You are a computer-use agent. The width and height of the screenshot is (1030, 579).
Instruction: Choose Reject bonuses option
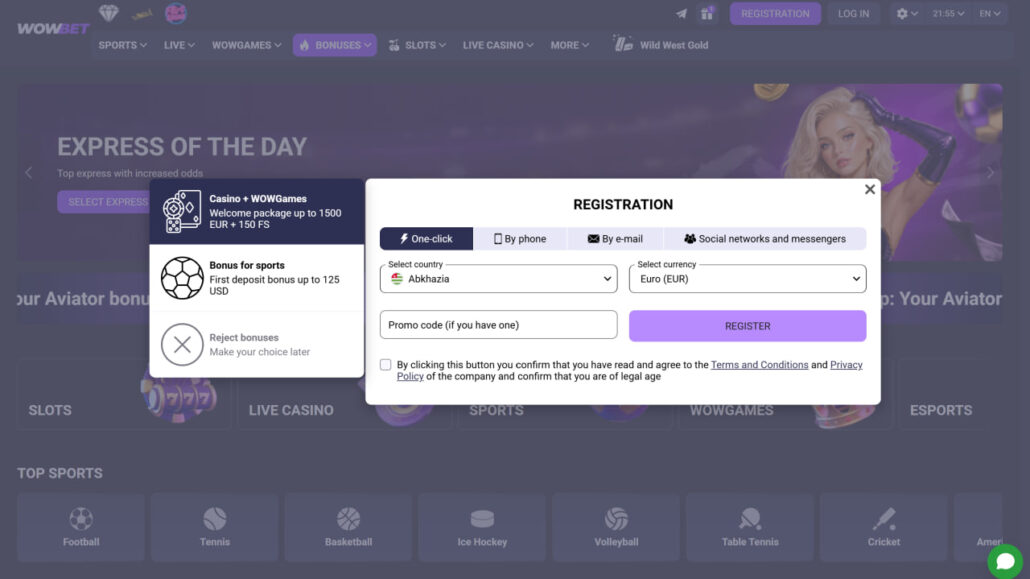coord(257,344)
